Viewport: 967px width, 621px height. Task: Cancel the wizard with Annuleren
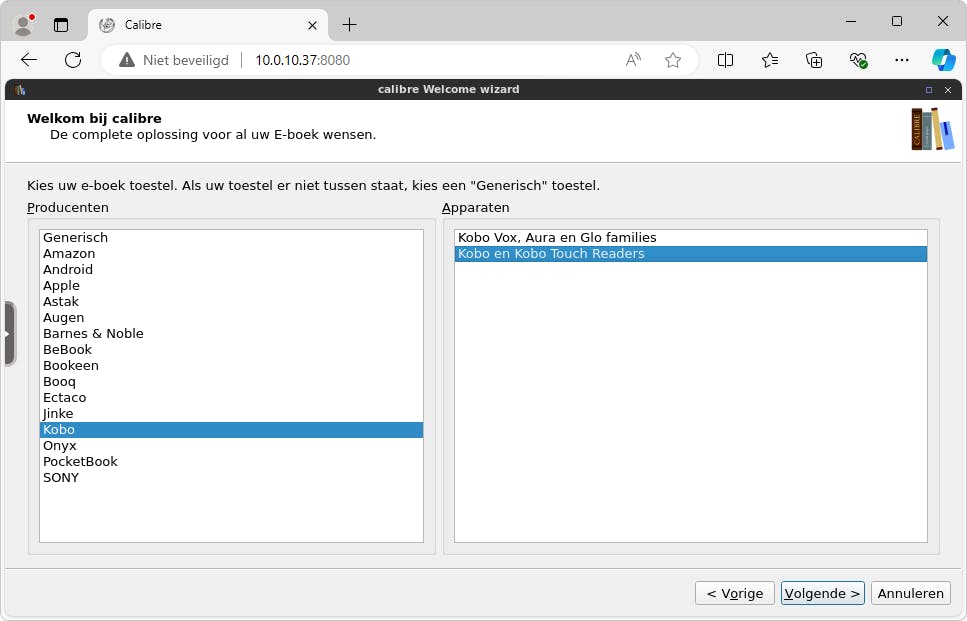(911, 593)
